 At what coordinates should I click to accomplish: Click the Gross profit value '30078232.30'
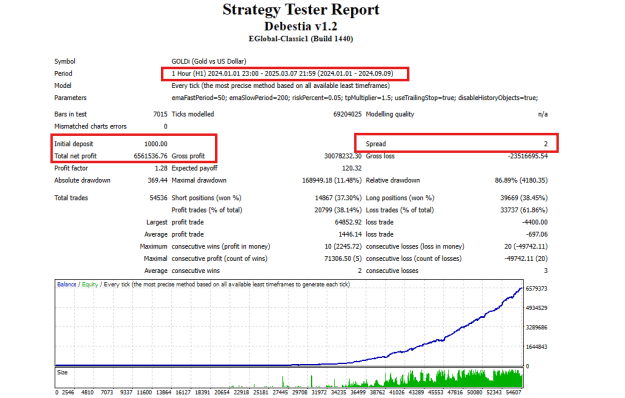point(343,156)
